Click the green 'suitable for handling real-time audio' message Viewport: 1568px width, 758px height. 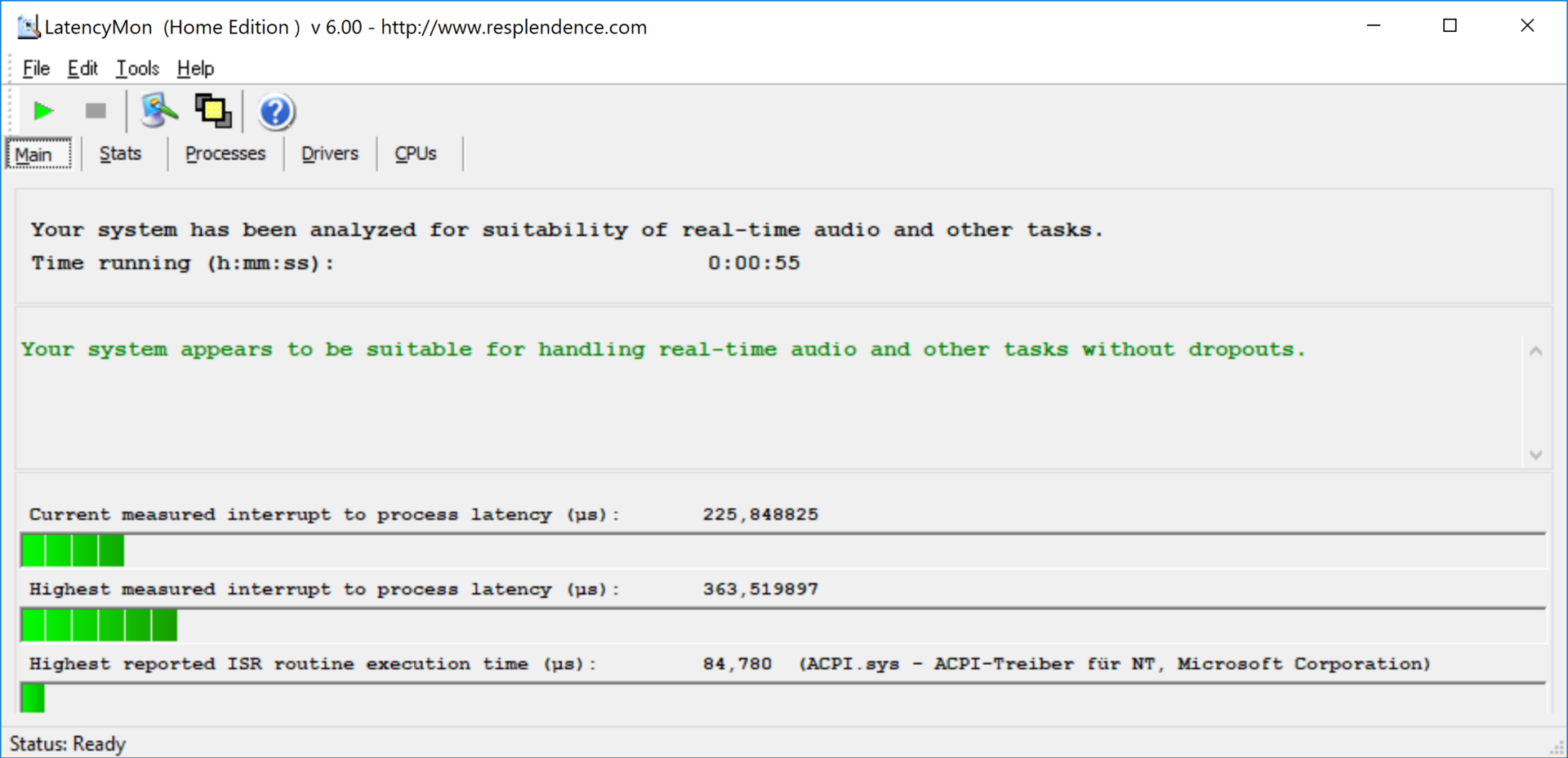(x=663, y=350)
